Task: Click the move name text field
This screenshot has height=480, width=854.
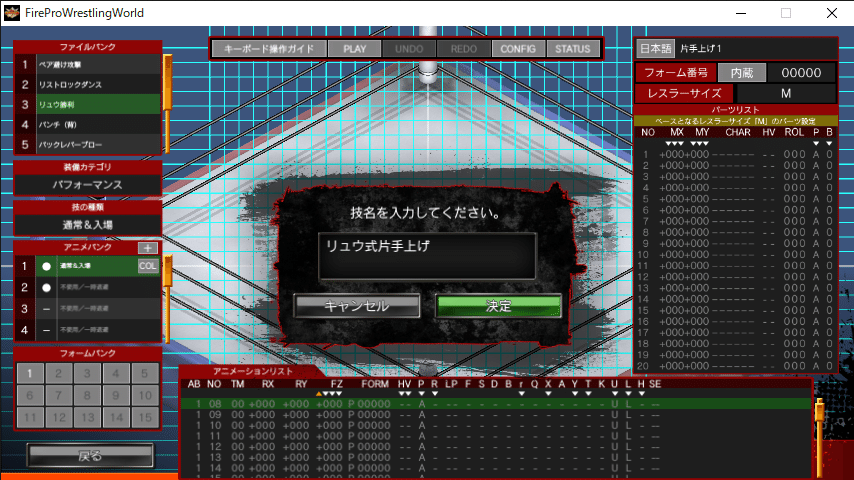Action: (x=428, y=256)
